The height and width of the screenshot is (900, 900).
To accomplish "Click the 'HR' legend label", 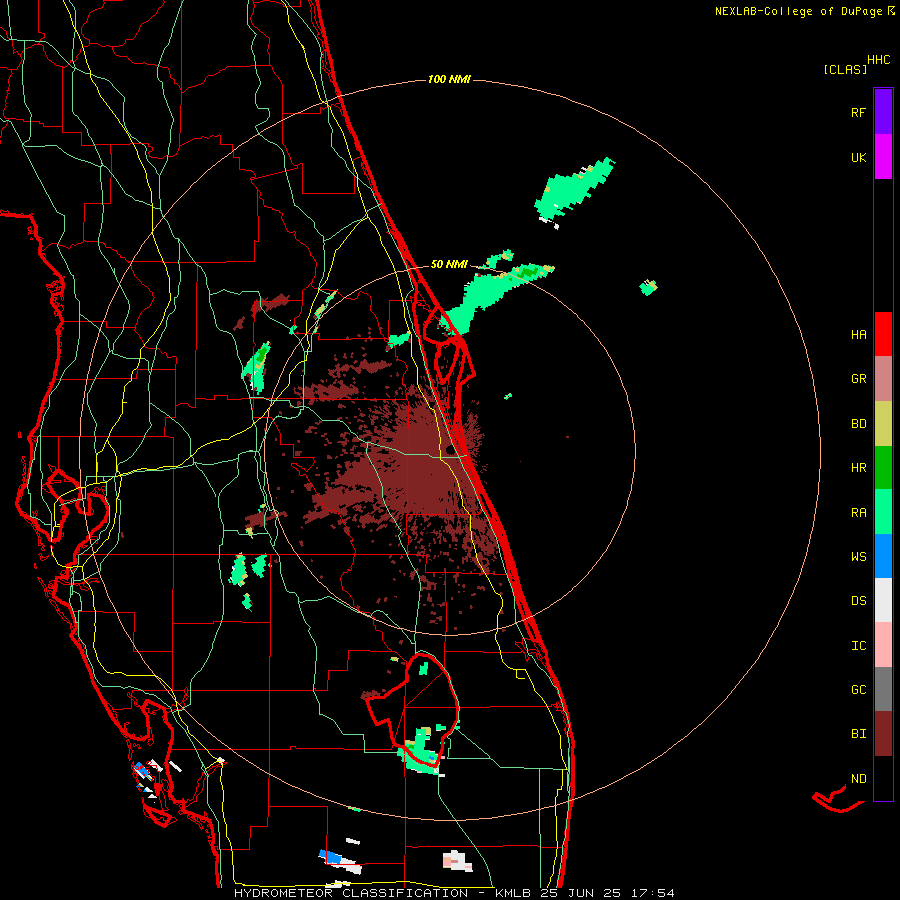I will tap(858, 468).
